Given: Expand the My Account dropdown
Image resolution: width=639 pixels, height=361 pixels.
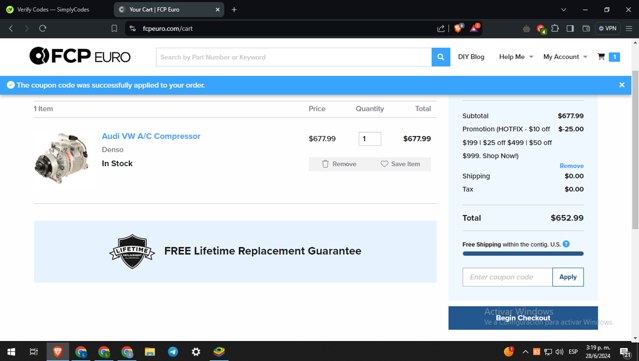Looking at the screenshot, I should (565, 57).
